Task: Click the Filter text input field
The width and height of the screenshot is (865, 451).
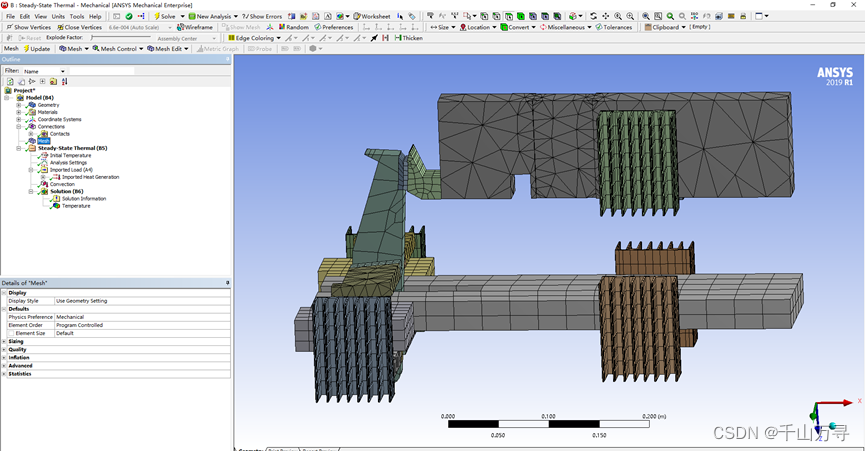Action: coord(102,71)
